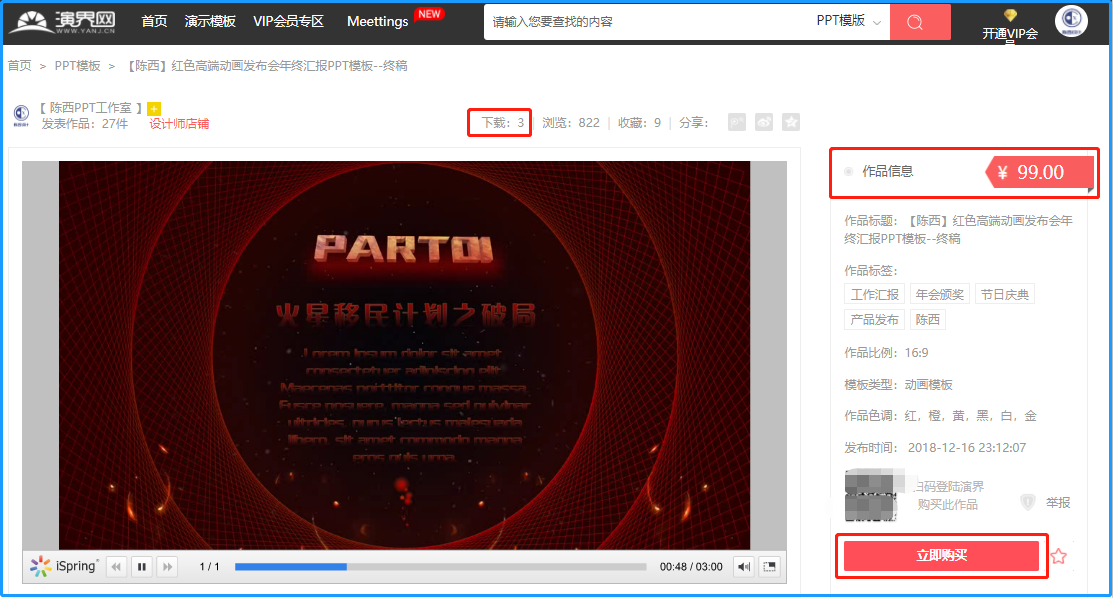Click the shield icon beside 举报
The width and height of the screenshot is (1113, 598).
pyautogui.click(x=1027, y=503)
